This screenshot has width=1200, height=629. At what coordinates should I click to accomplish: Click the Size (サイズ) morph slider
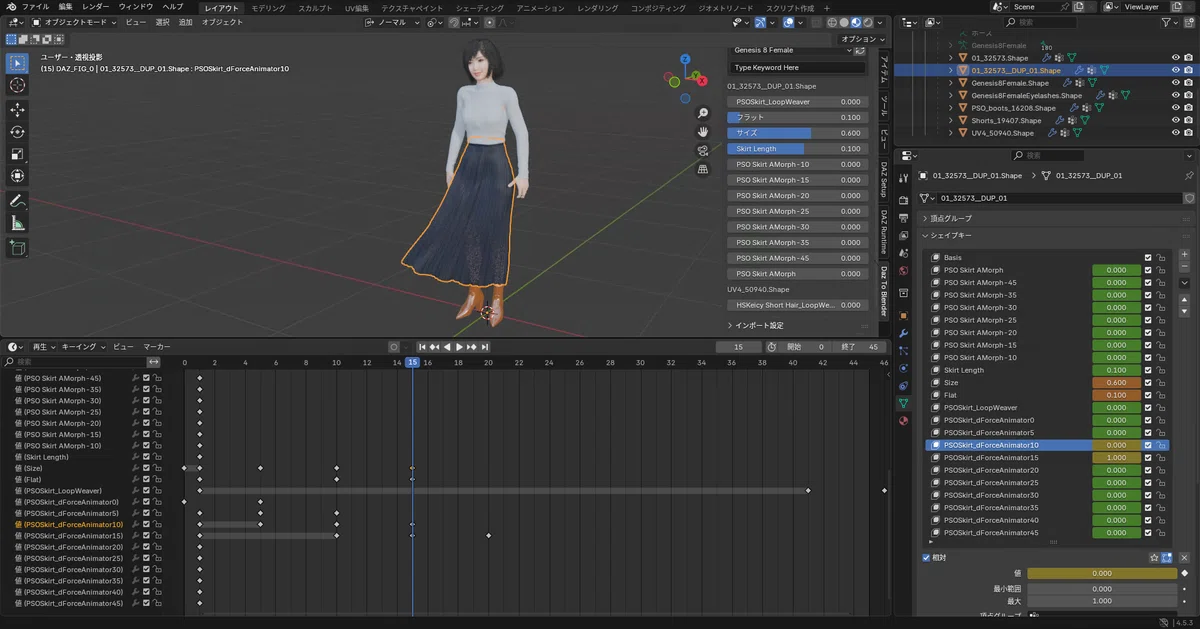[797, 133]
